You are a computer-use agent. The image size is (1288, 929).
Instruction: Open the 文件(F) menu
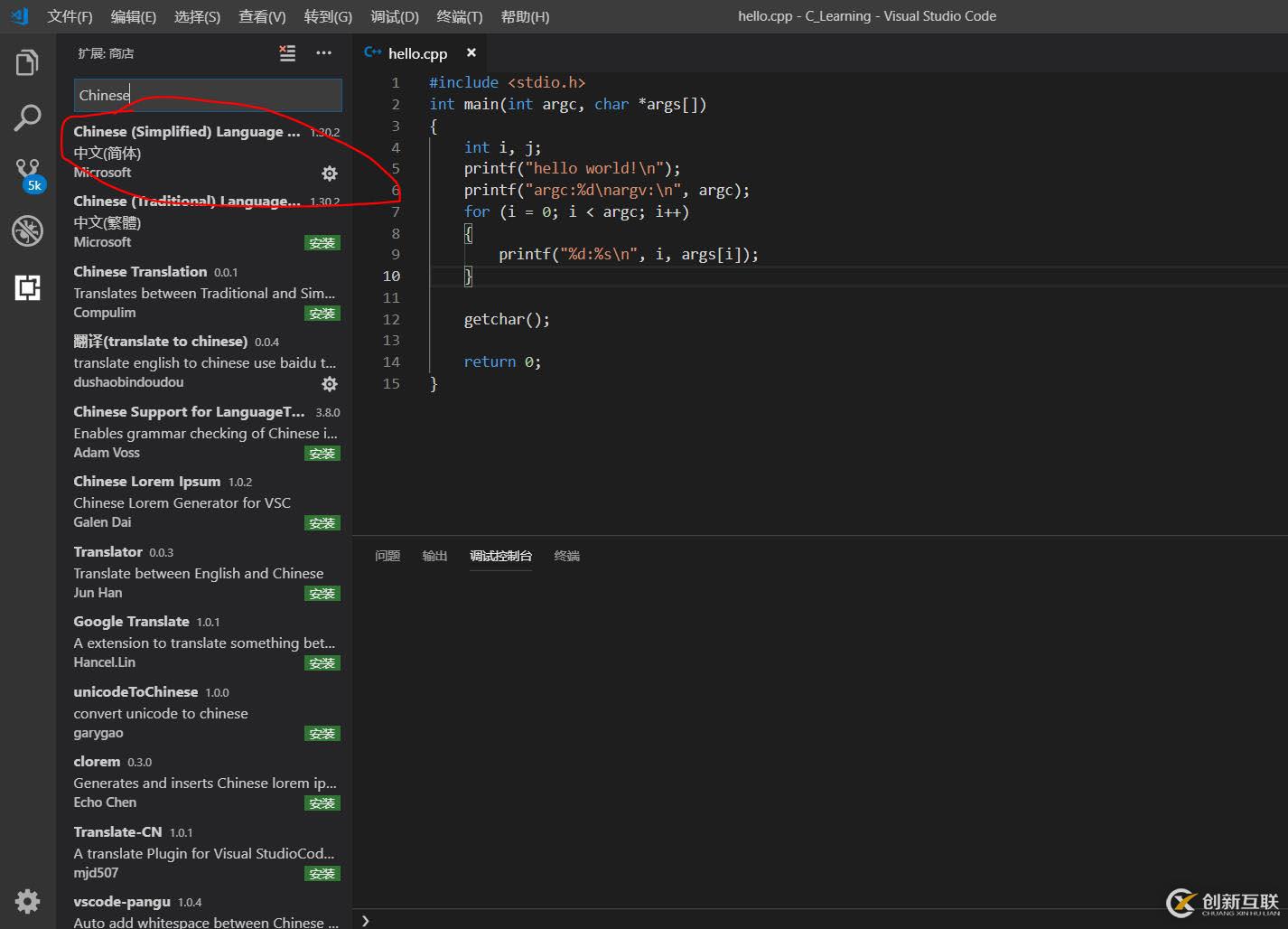(70, 16)
